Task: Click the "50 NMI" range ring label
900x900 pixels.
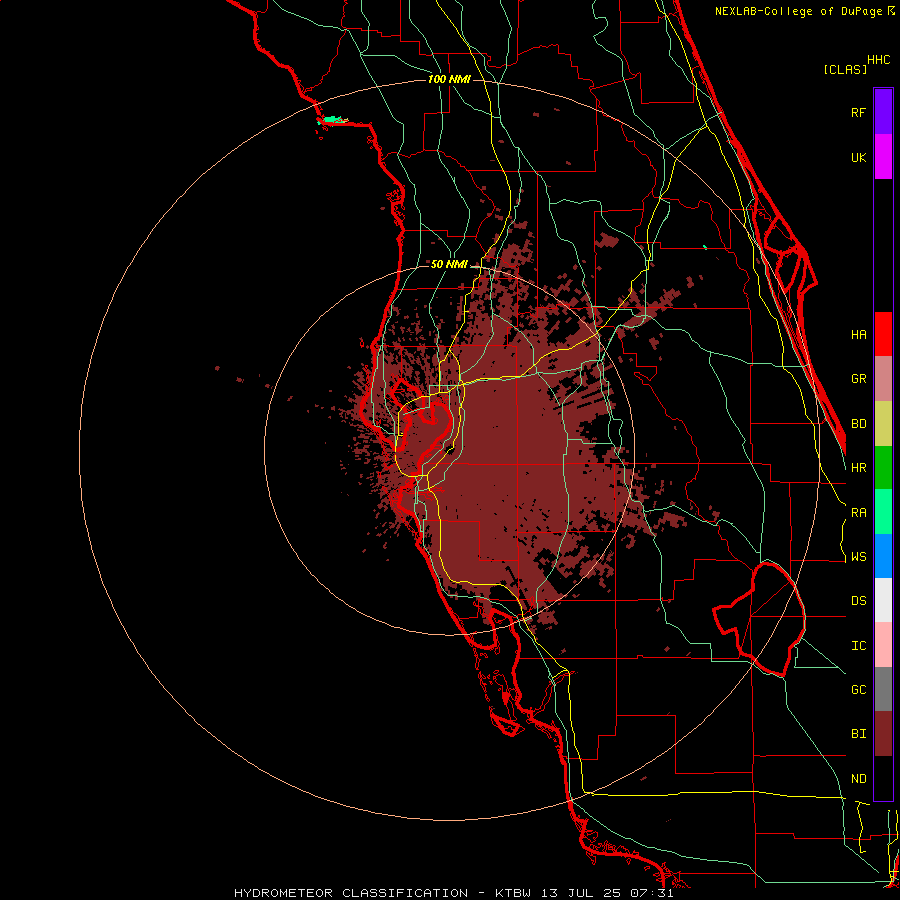Action: click(449, 264)
